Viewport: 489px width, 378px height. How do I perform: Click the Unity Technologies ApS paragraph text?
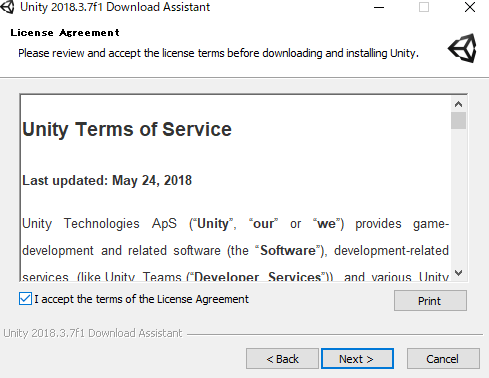click(x=235, y=250)
